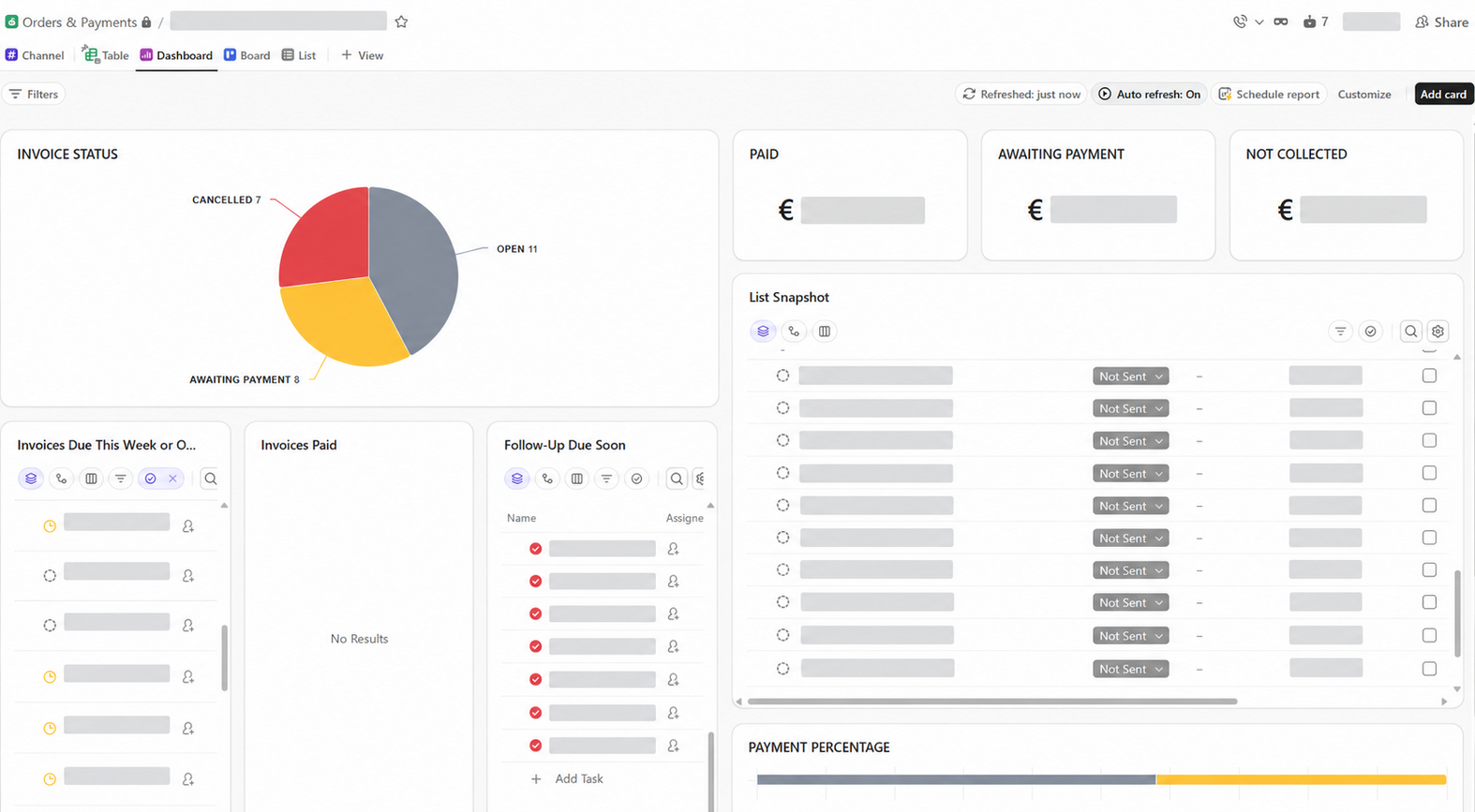Switch to the Table tab
This screenshot has width=1475, height=812.
106,55
